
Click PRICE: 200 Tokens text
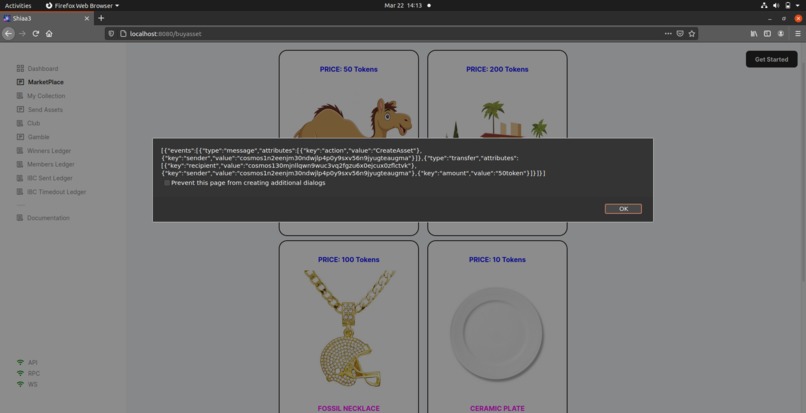(497, 69)
